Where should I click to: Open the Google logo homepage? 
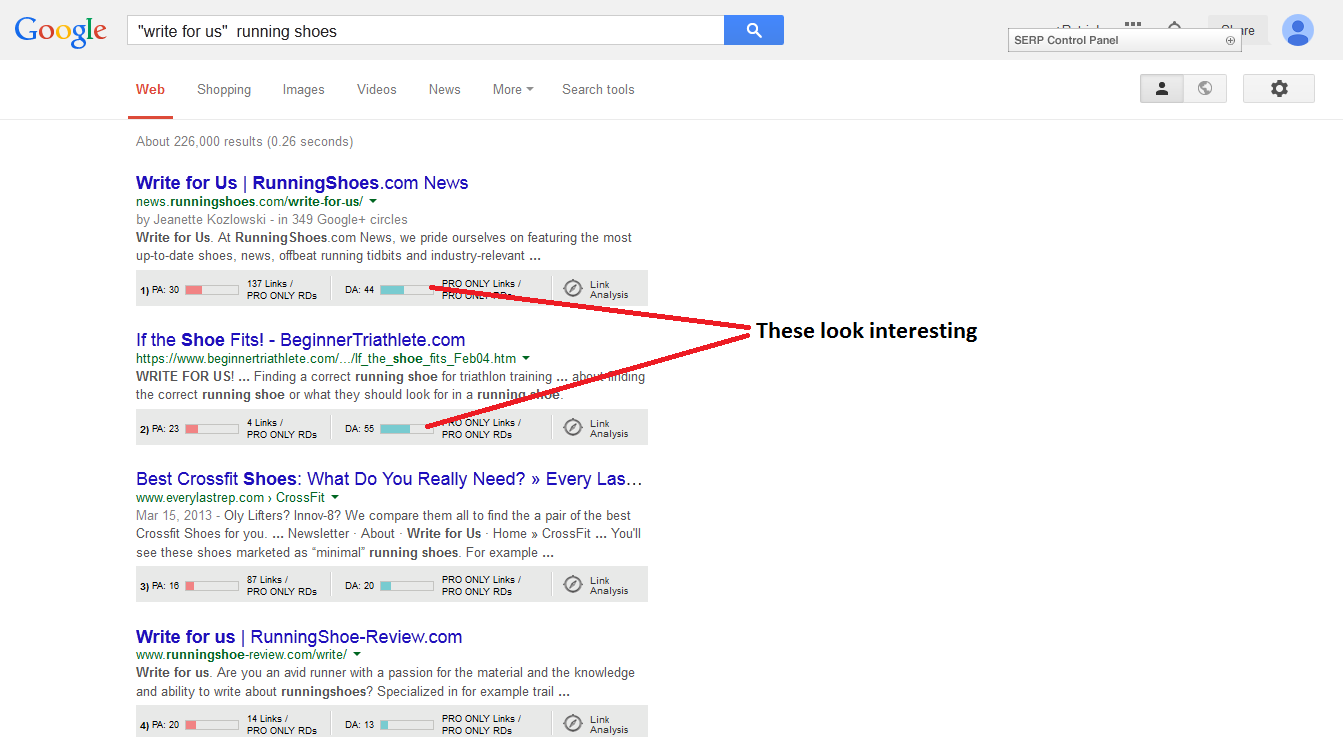click(60, 31)
